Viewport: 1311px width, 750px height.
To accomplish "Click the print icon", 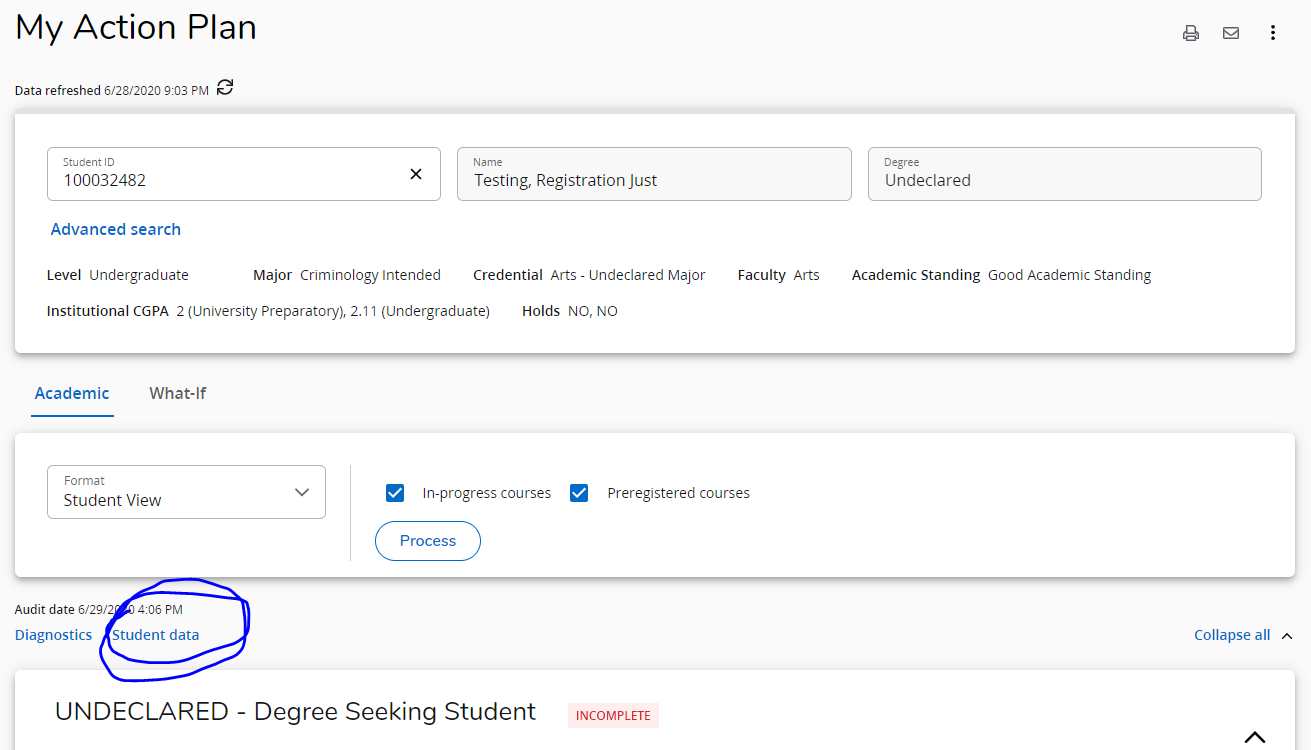I will [x=1190, y=33].
